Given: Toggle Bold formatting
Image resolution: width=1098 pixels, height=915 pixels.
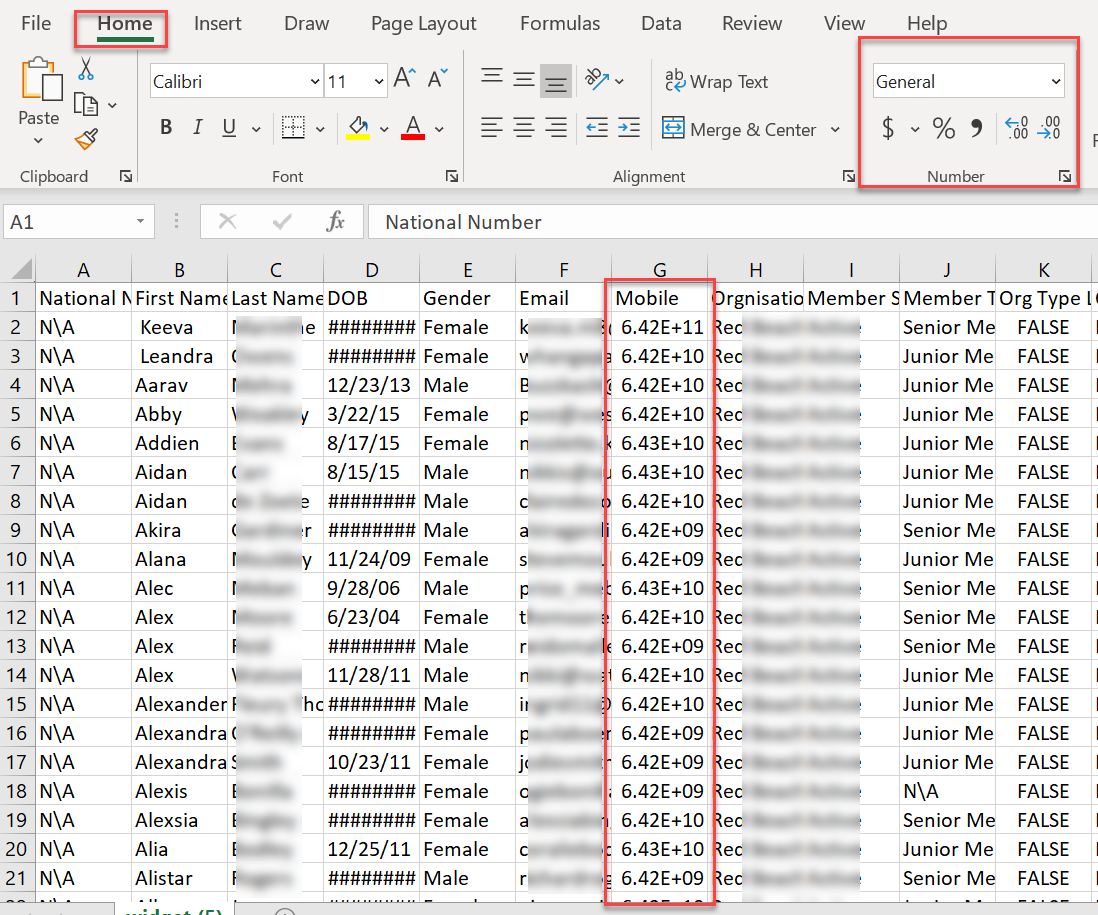Looking at the screenshot, I should click(x=166, y=128).
